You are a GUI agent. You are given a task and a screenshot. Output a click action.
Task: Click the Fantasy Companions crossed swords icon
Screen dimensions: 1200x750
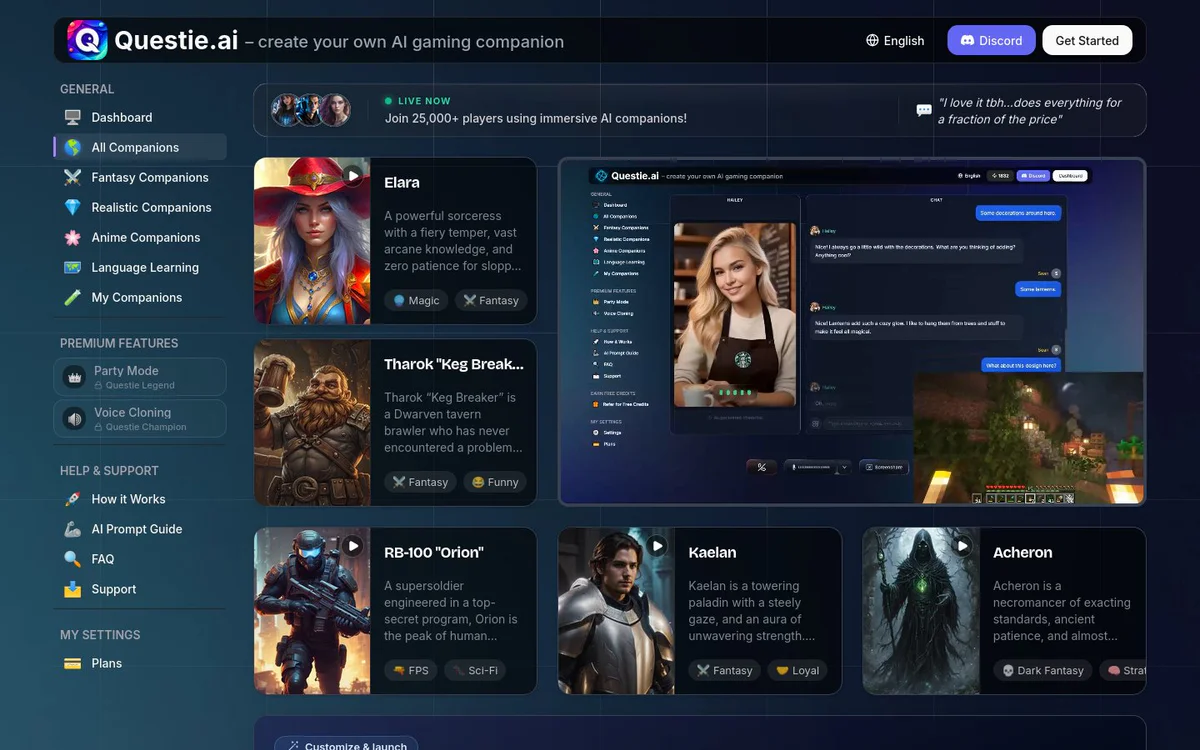[73, 177]
